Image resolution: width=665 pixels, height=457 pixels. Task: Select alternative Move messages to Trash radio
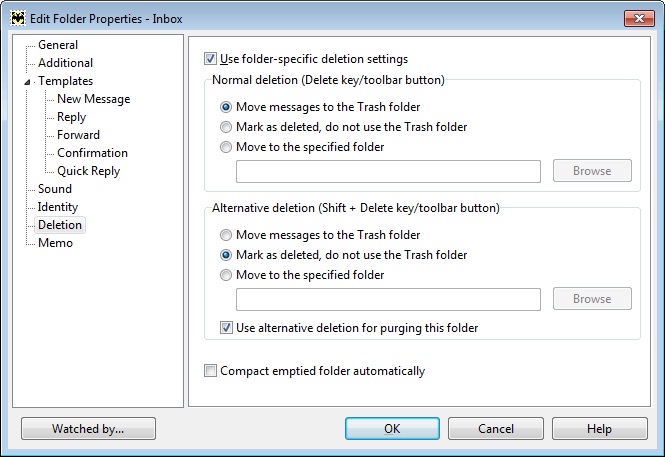[226, 235]
